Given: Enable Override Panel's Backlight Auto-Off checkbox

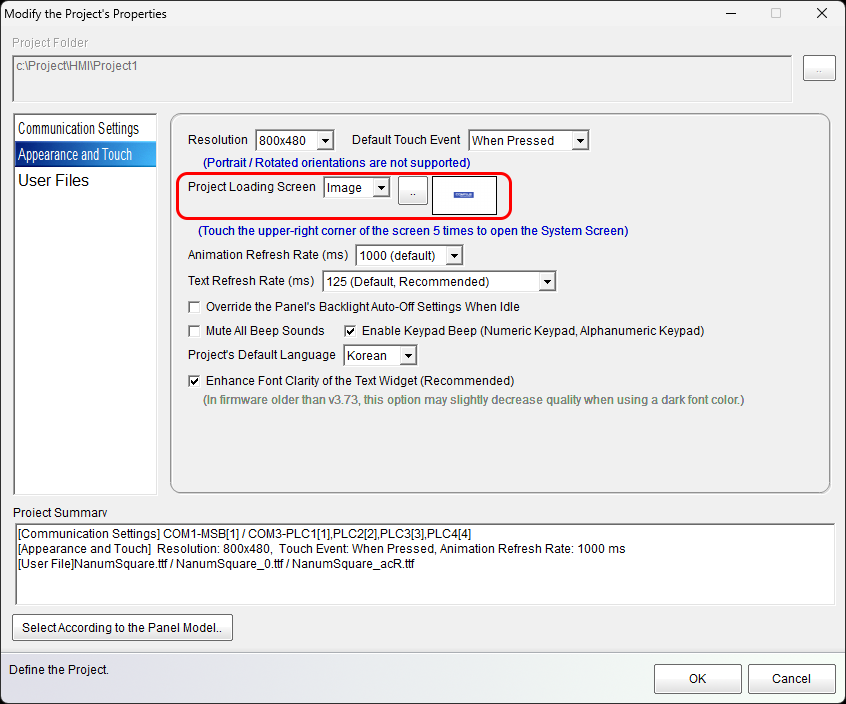Looking at the screenshot, I should click(195, 307).
